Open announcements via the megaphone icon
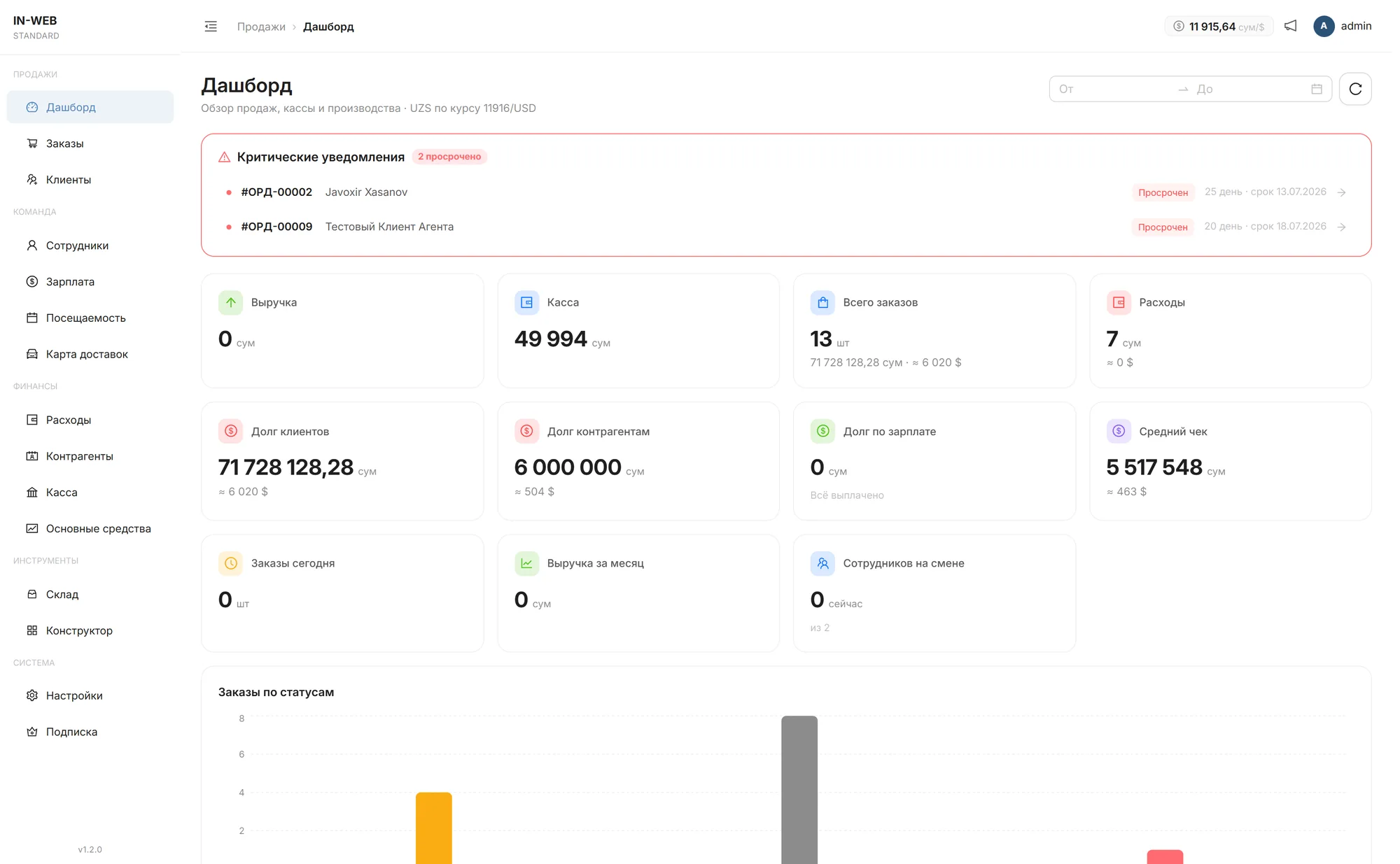Screen dimensions: 1400x864 tap(1290, 26)
